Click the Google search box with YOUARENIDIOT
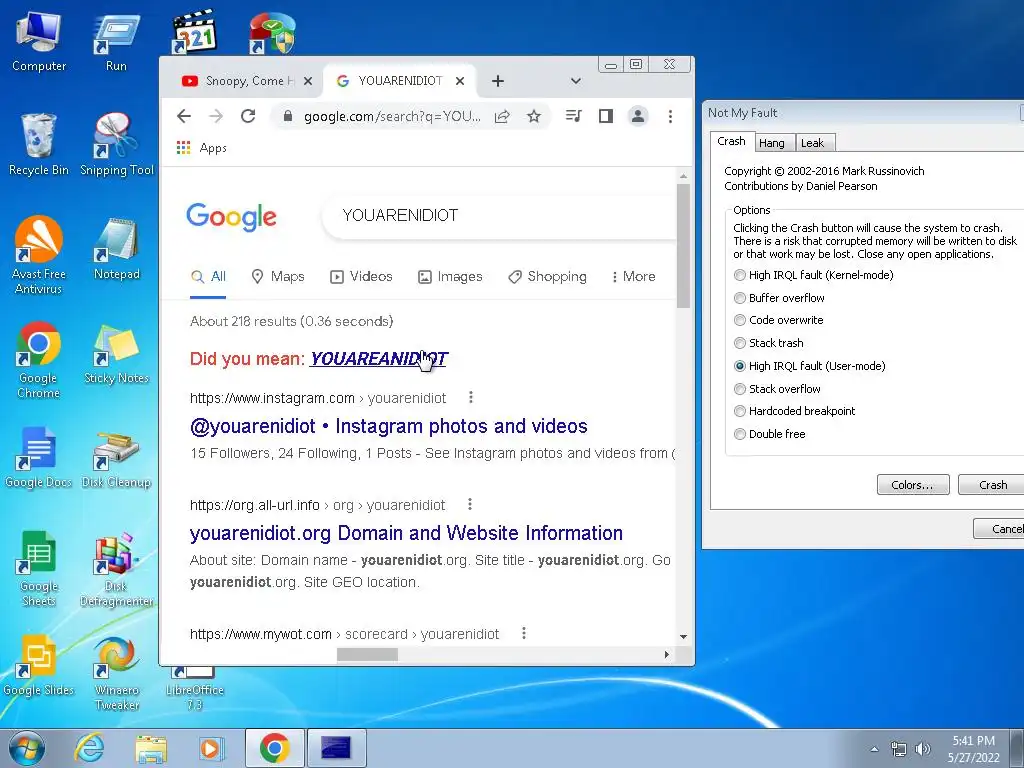The image size is (1024, 768). (500, 216)
